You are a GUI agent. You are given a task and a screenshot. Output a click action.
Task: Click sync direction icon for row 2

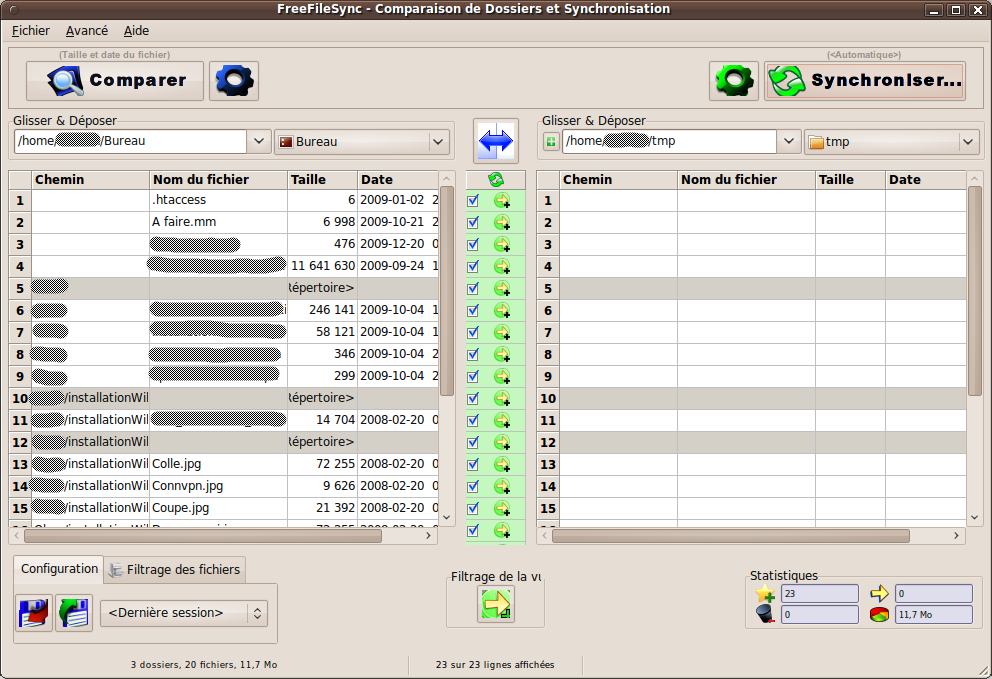(502, 223)
